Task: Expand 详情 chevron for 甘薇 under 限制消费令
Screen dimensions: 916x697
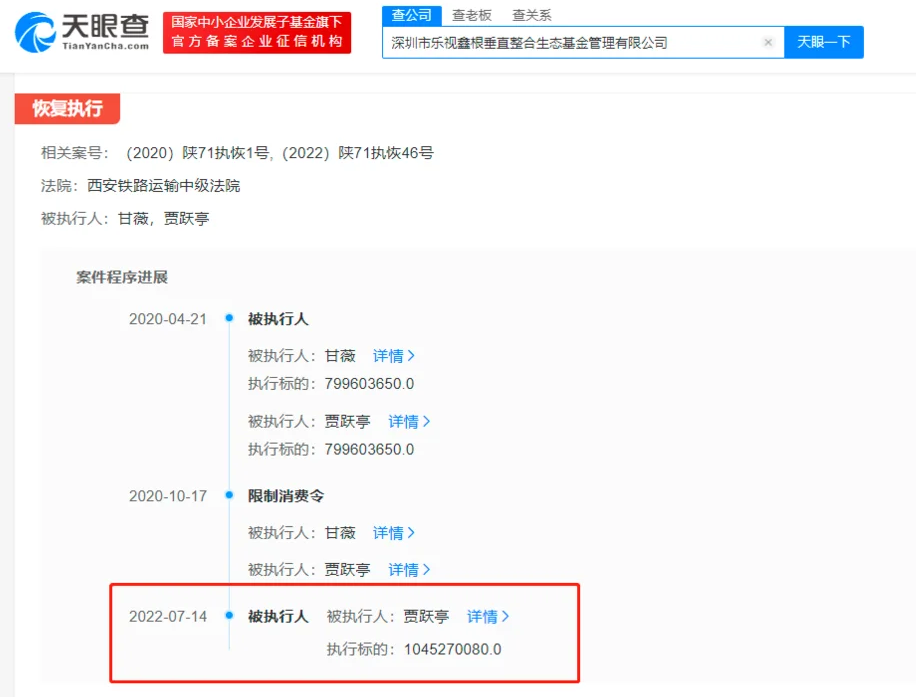Action: click(395, 532)
